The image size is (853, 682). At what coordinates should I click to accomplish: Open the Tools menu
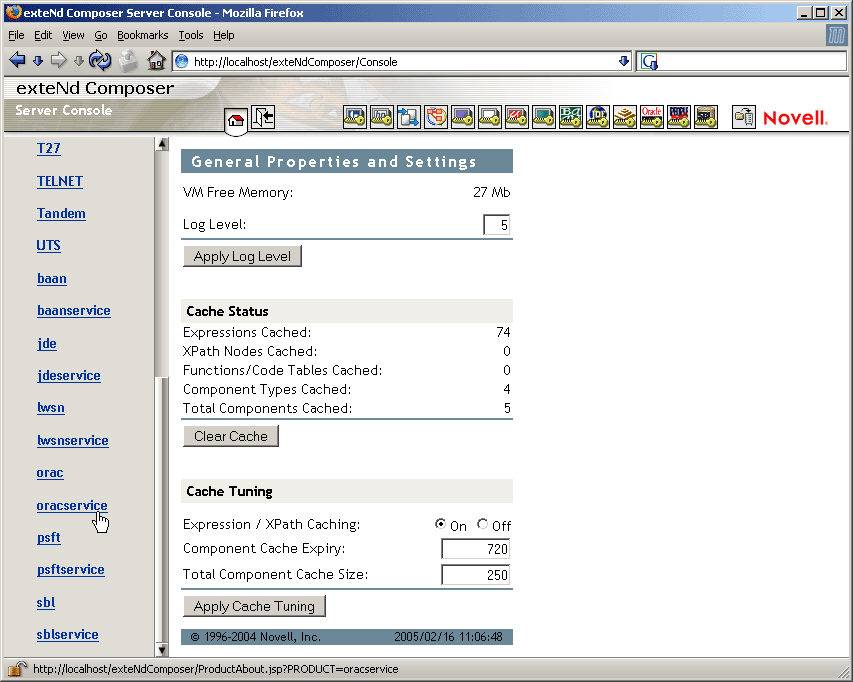pos(191,35)
